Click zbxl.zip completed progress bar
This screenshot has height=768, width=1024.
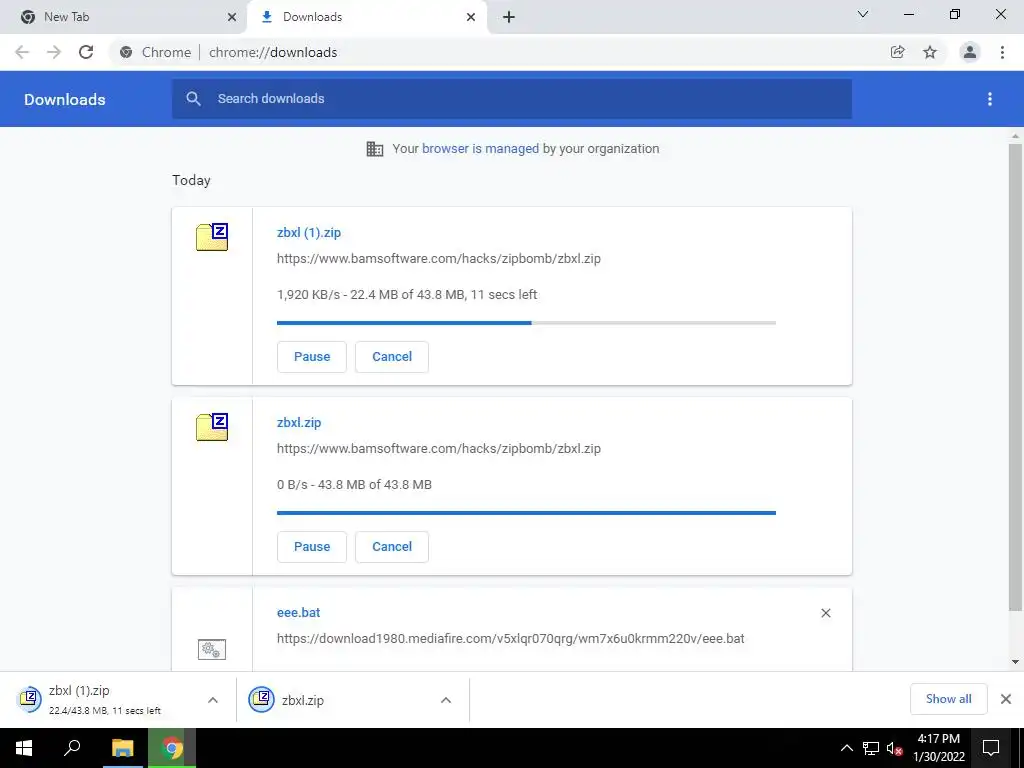pos(526,513)
